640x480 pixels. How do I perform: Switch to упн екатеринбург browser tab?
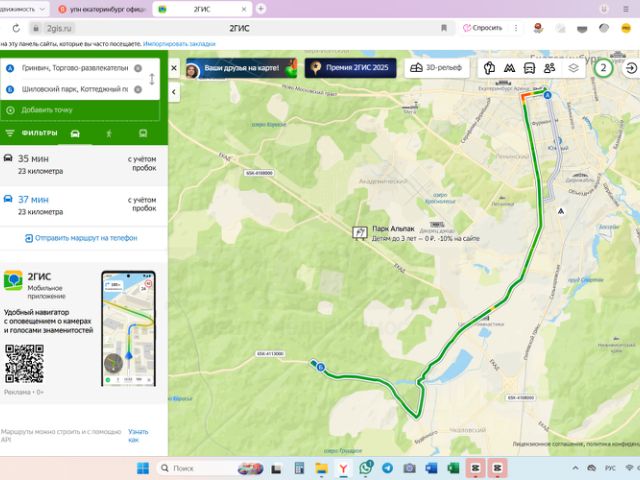click(x=101, y=9)
